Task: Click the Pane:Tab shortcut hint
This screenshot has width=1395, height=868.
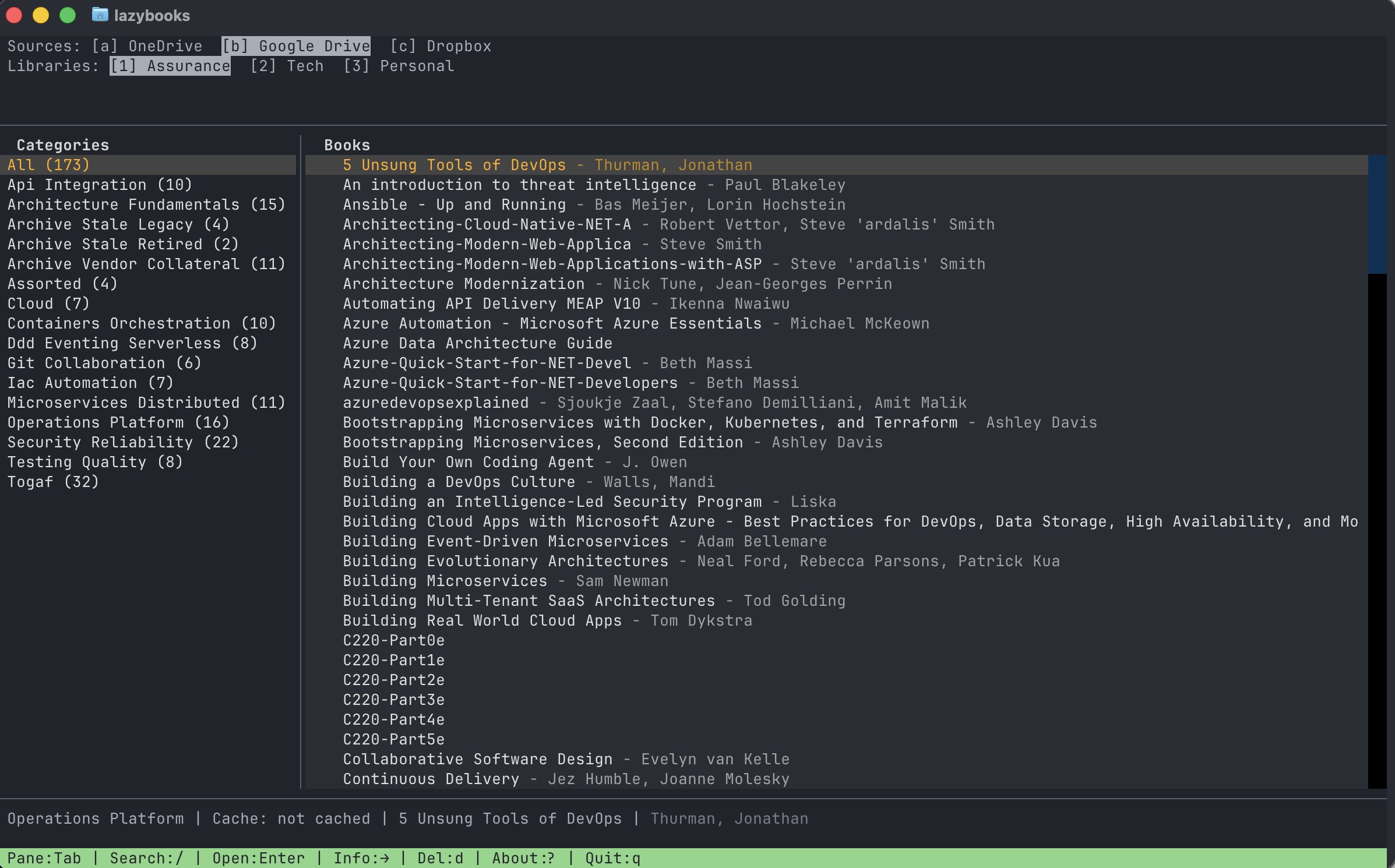Action: point(44,858)
